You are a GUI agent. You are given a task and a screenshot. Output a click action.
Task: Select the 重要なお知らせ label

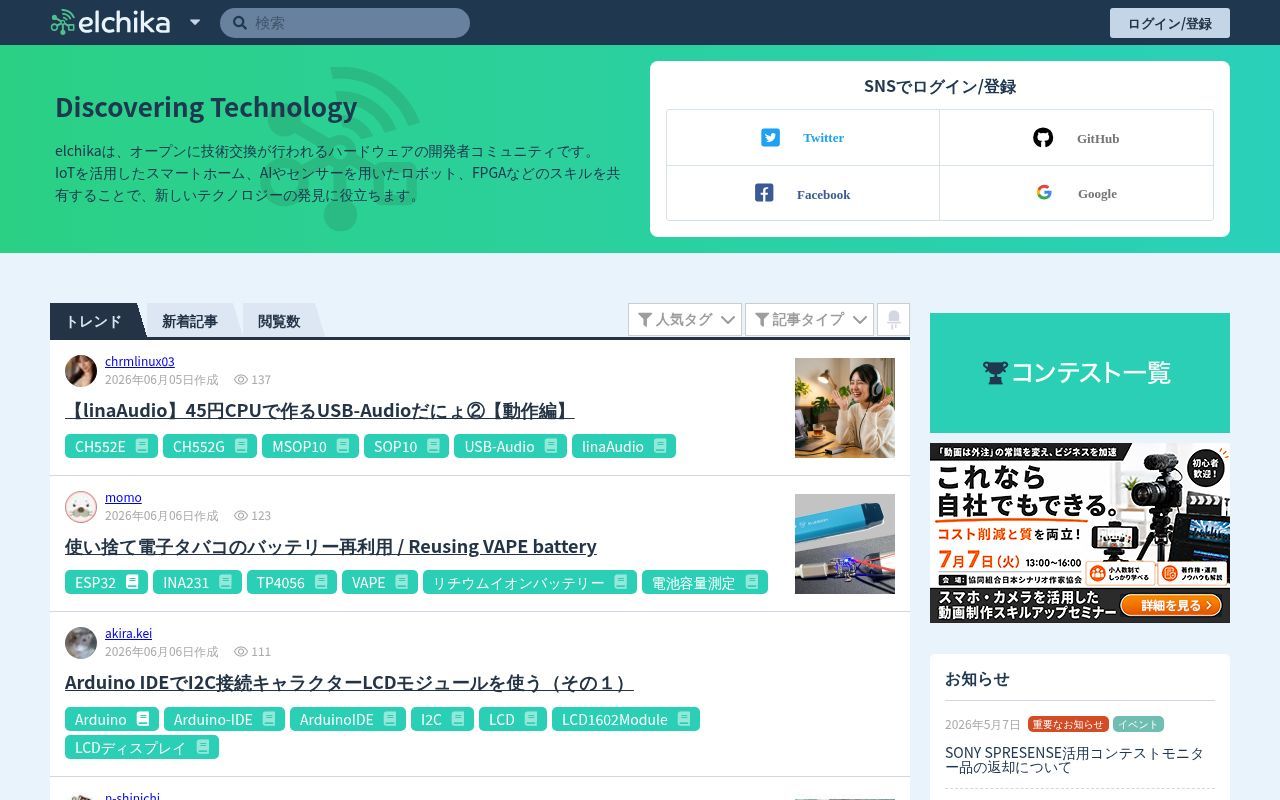[1068, 724]
